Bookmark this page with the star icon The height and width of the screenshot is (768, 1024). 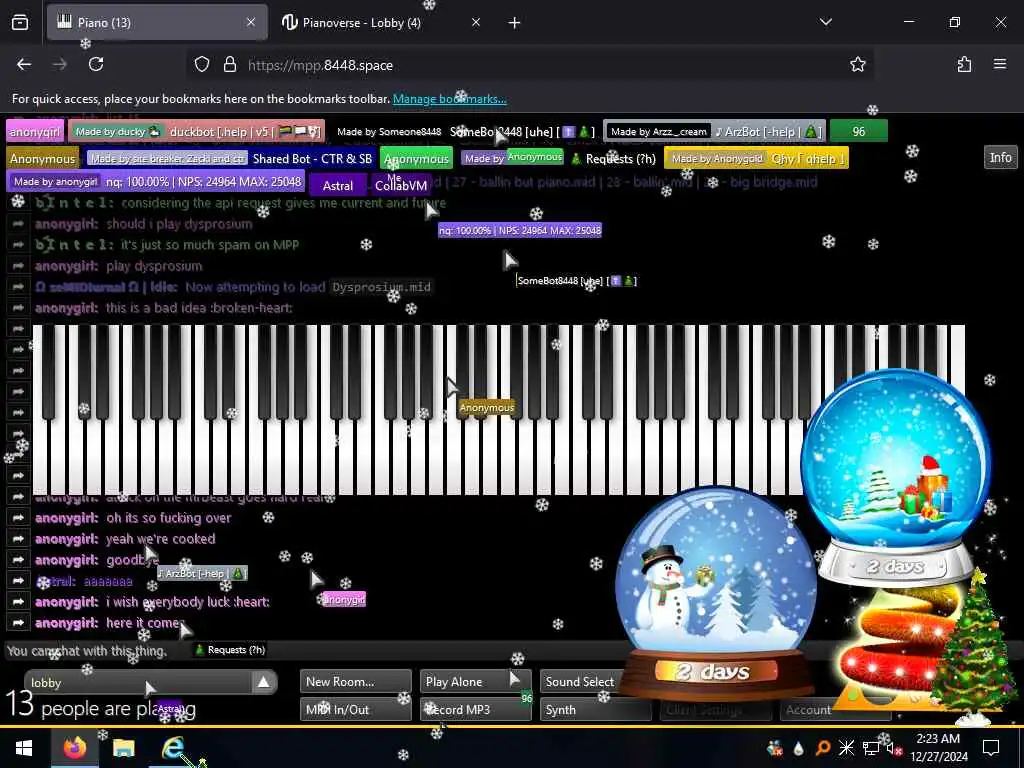[857, 65]
